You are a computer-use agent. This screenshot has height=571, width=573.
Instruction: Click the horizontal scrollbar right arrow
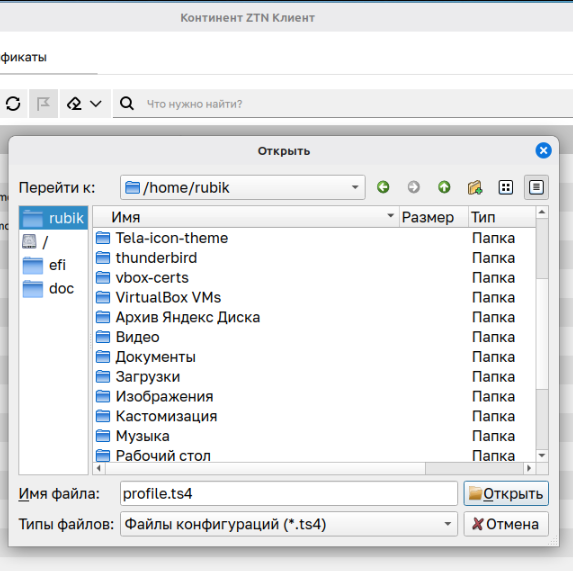tap(529, 468)
